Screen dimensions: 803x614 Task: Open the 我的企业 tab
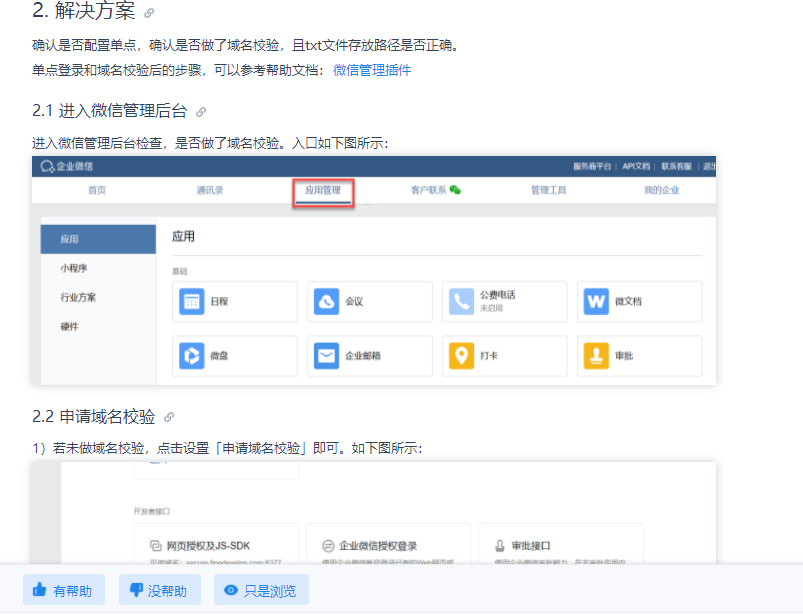pyautogui.click(x=662, y=190)
